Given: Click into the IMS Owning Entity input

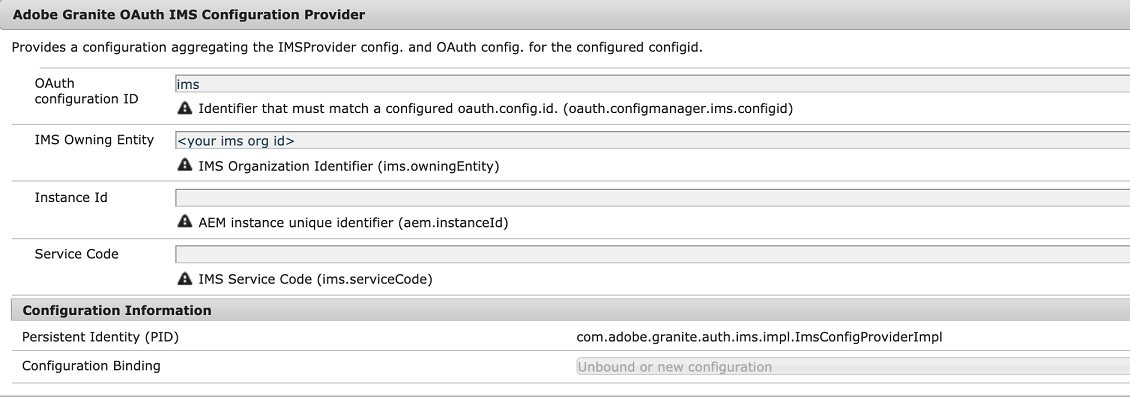Looking at the screenshot, I should click(651, 140).
